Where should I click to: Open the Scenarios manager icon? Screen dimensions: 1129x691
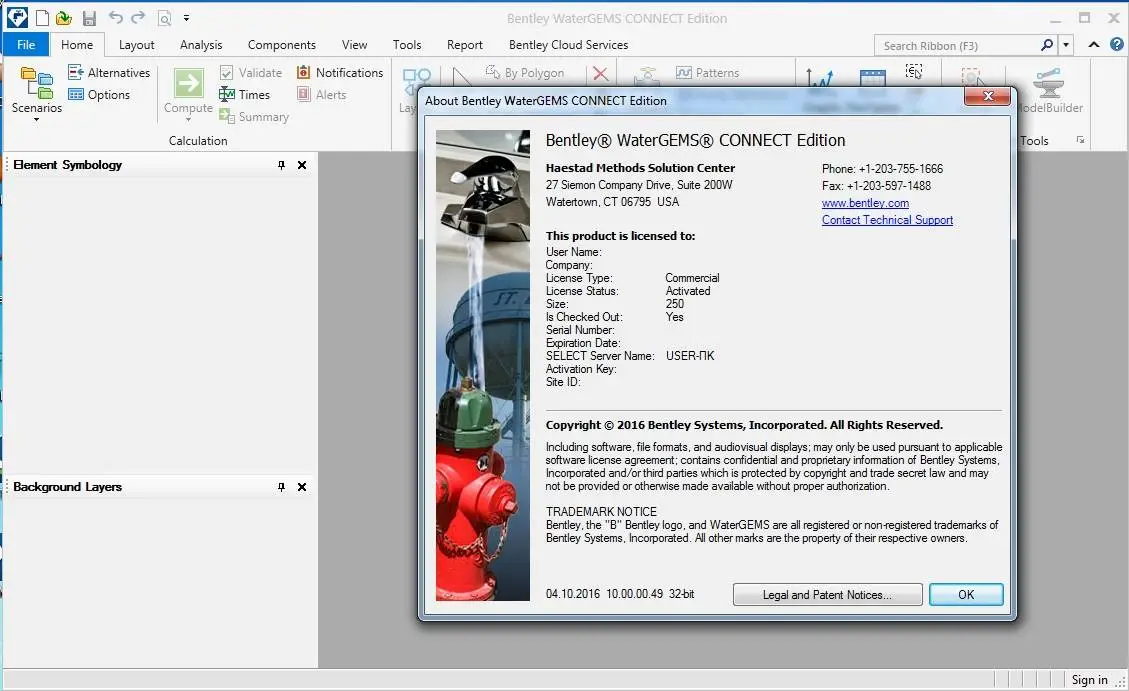tap(37, 83)
